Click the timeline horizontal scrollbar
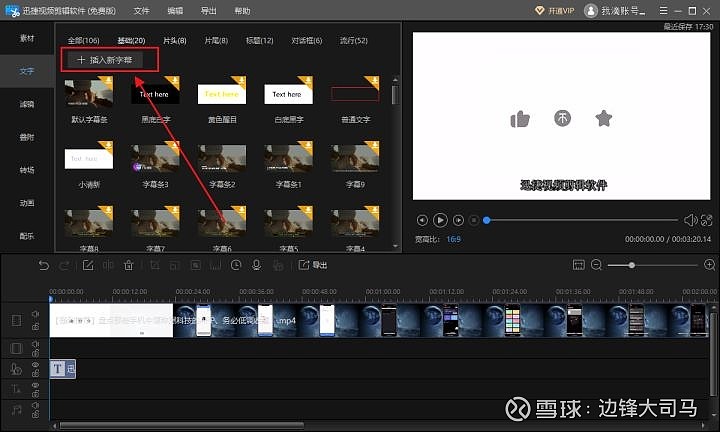 click(x=182, y=426)
